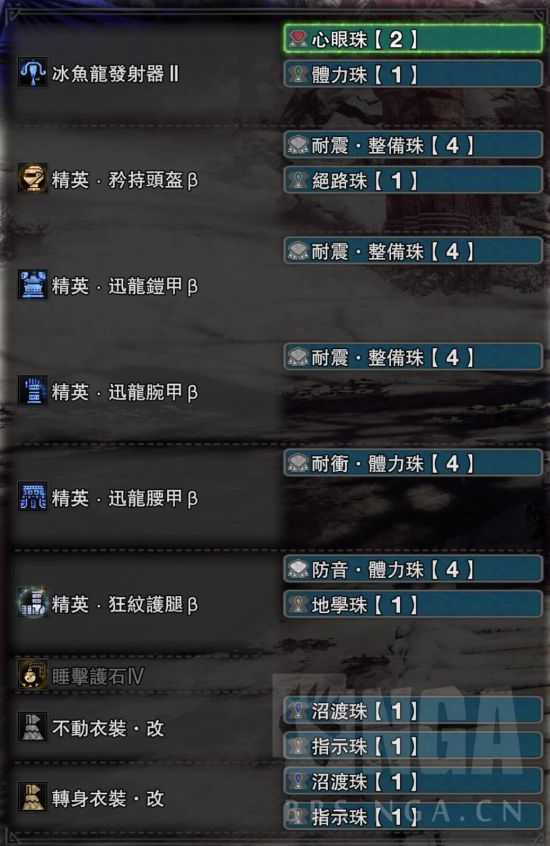Viewport: 550px width, 846px height.
Task: Select the 精英·狂紋護腿β leg armor icon
Action: coord(32,603)
